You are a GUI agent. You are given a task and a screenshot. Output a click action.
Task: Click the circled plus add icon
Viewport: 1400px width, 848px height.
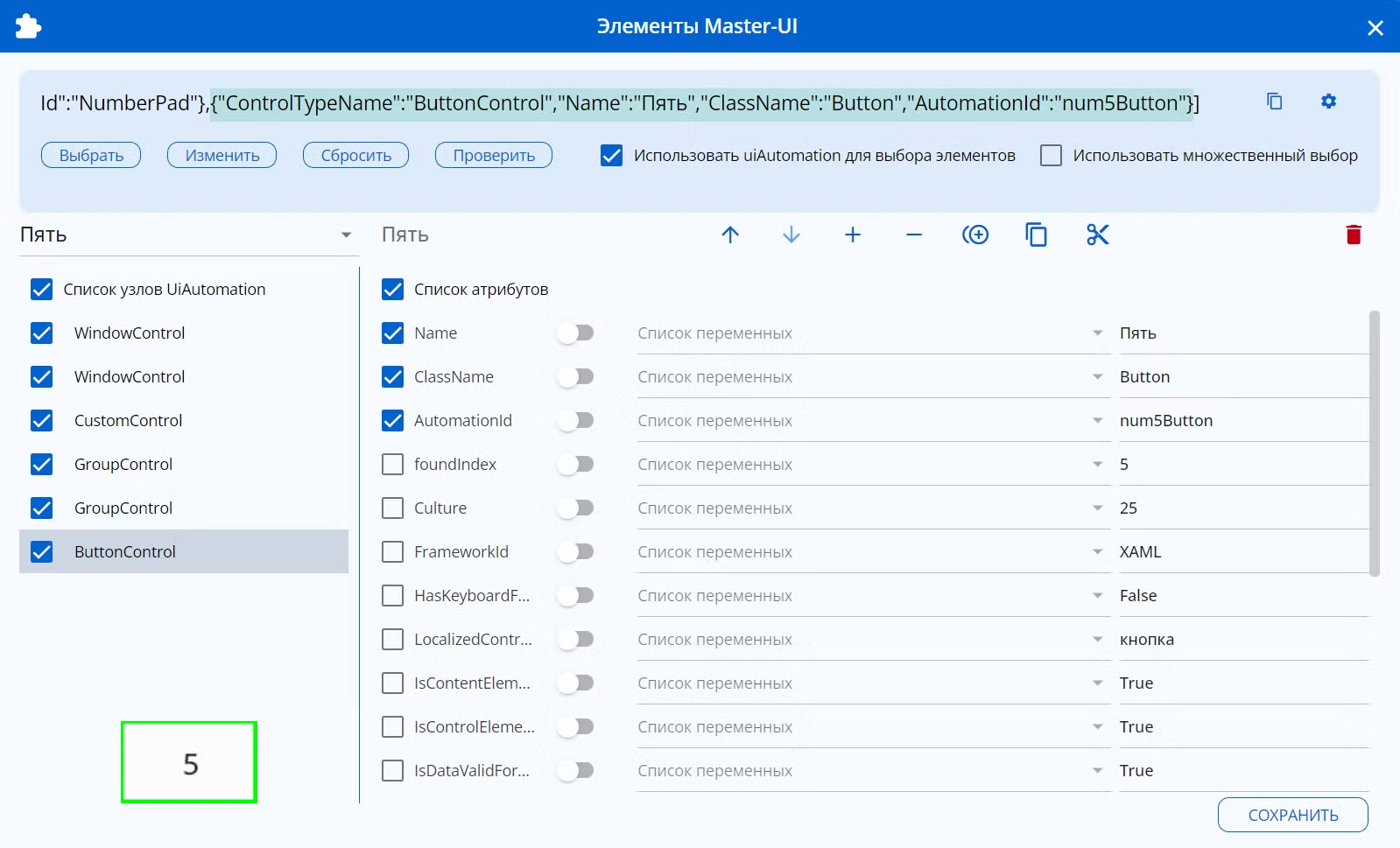pyautogui.click(x=975, y=235)
